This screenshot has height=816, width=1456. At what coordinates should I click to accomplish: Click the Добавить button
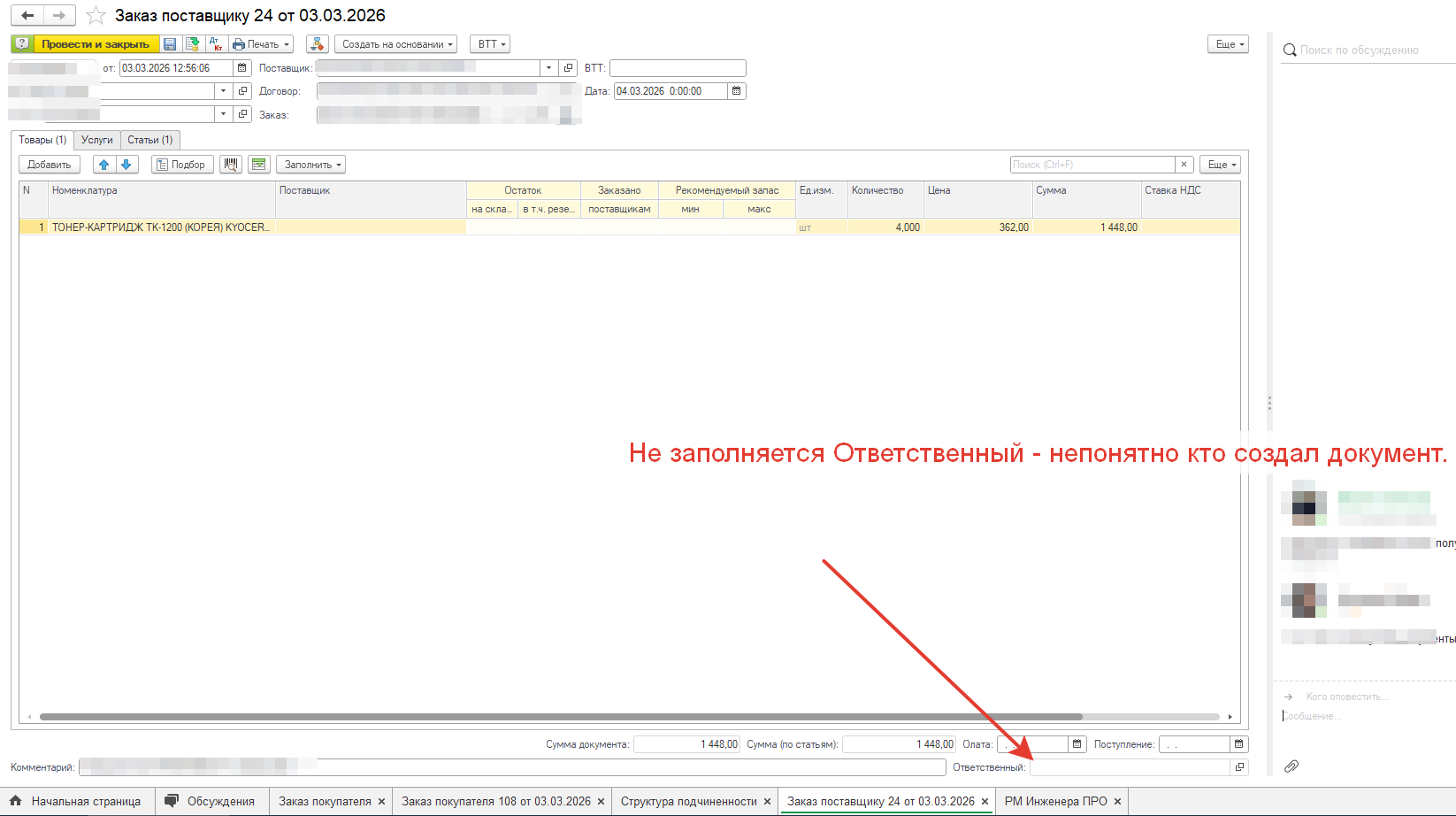[50, 165]
